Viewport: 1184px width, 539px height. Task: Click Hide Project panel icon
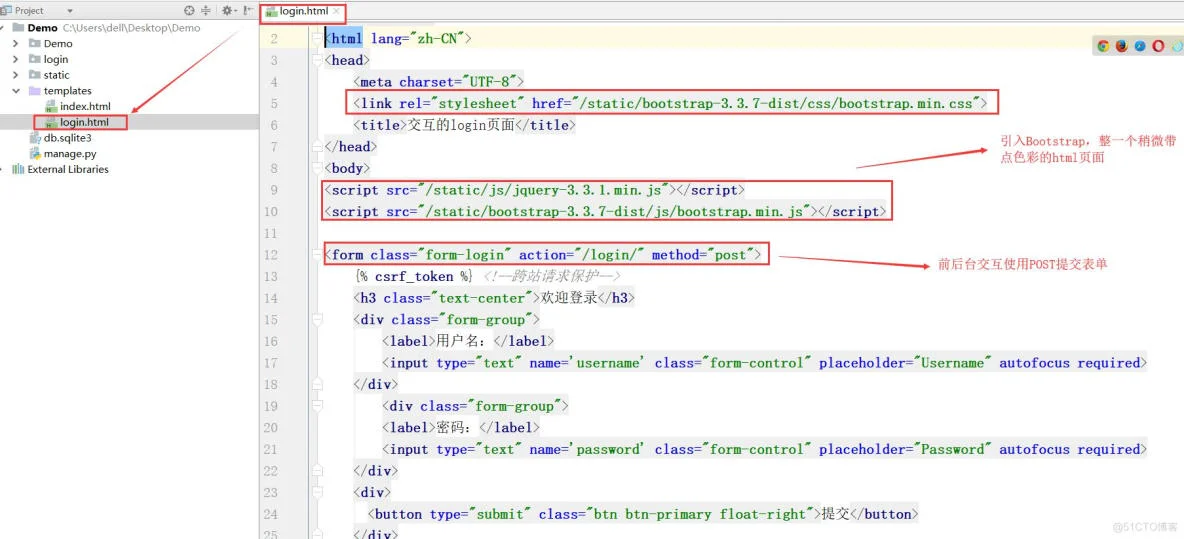point(248,11)
